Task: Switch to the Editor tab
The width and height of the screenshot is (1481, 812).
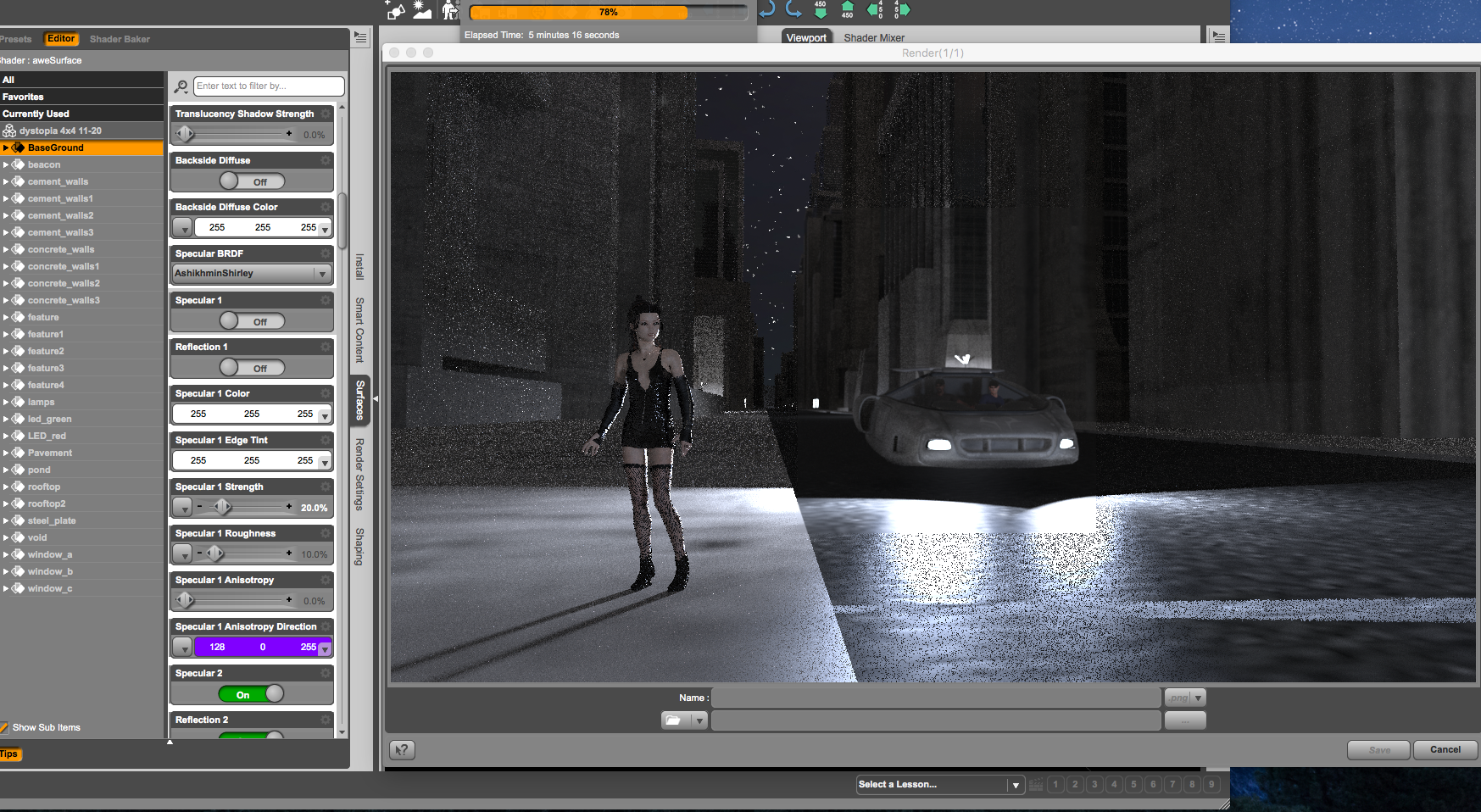Action: point(61,39)
